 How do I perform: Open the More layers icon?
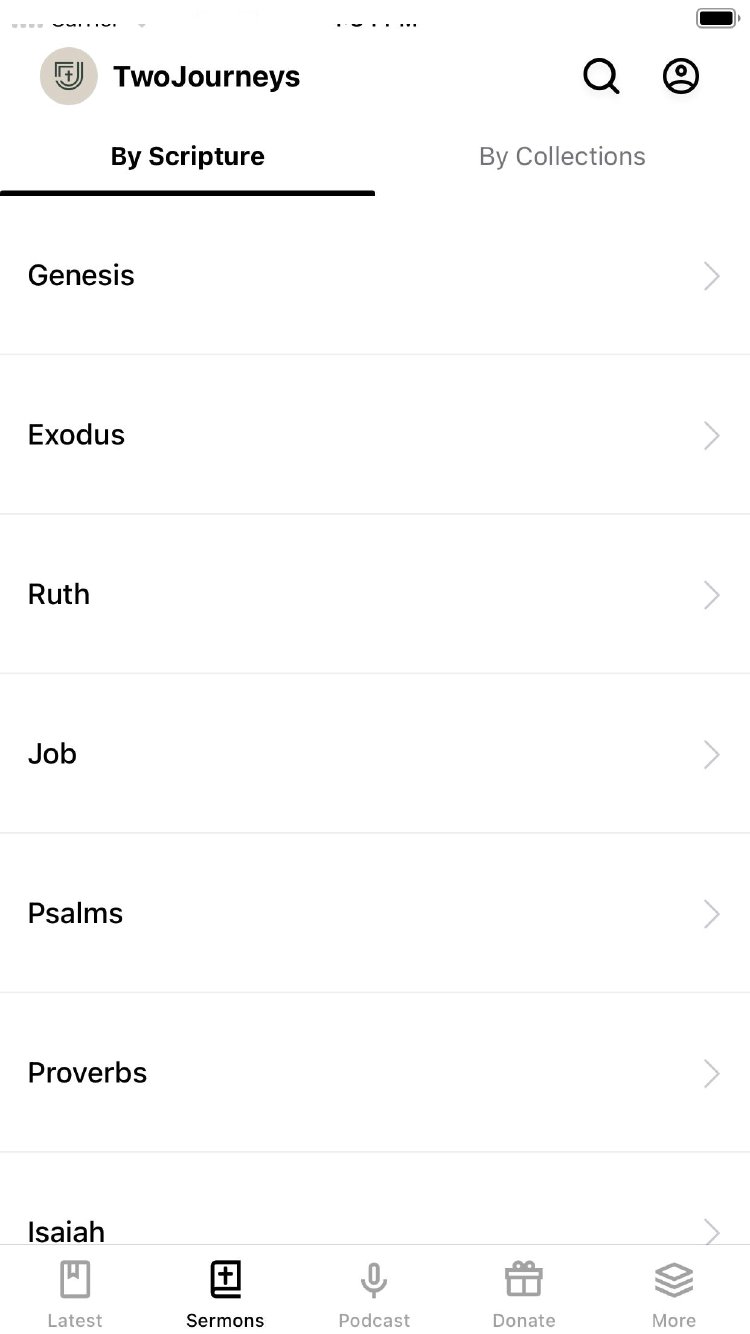674,1280
